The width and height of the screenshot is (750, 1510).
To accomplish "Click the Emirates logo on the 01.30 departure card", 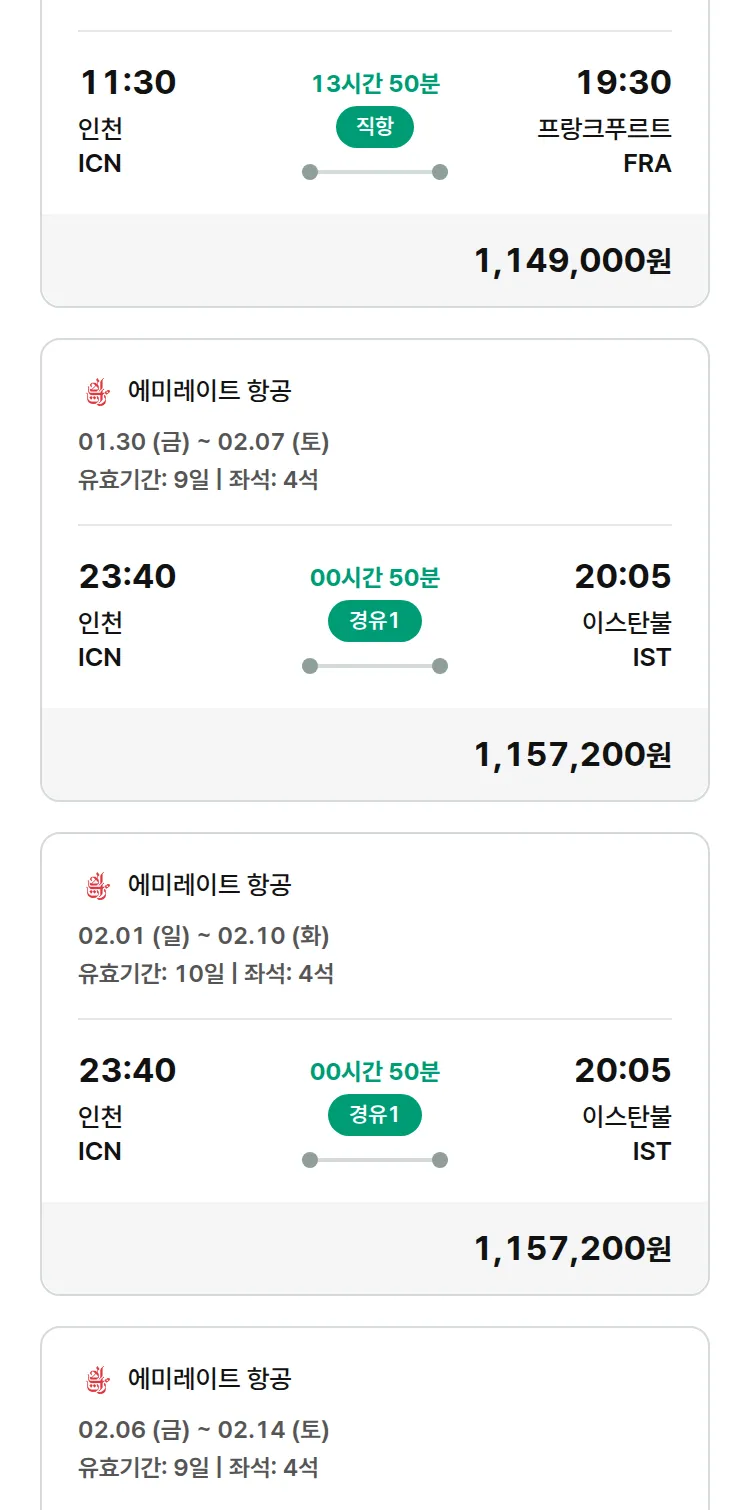I will (x=96, y=391).
